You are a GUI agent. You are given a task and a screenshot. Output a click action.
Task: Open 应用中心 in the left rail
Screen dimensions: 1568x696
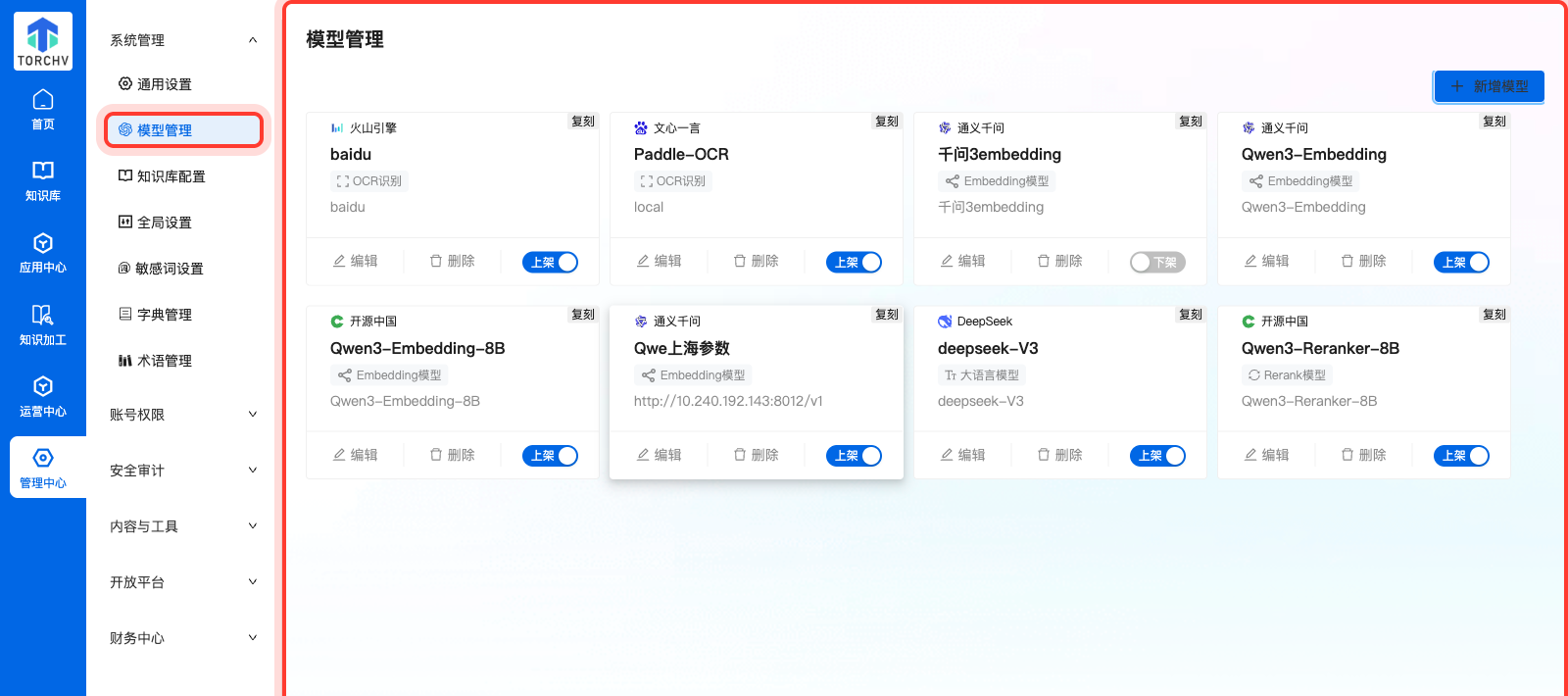pyautogui.click(x=43, y=252)
